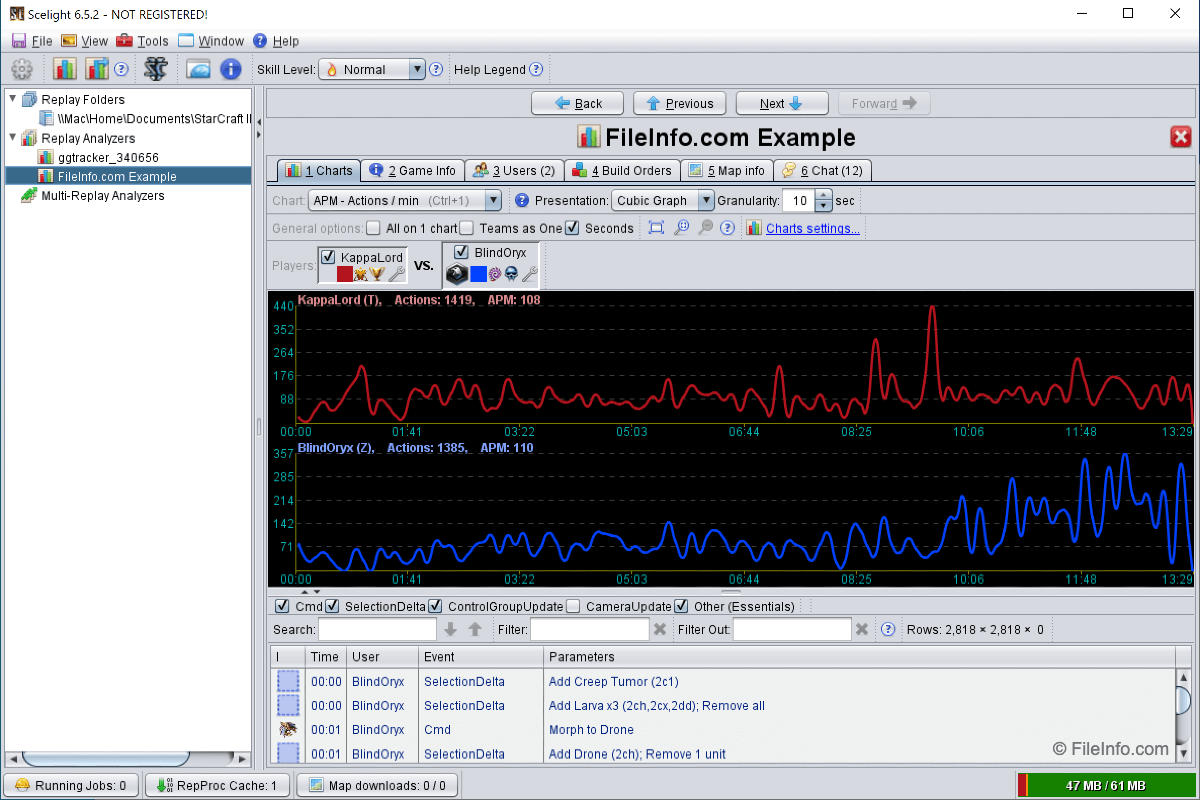1200x800 pixels.
Task: Open the View menu
Action: [84, 41]
